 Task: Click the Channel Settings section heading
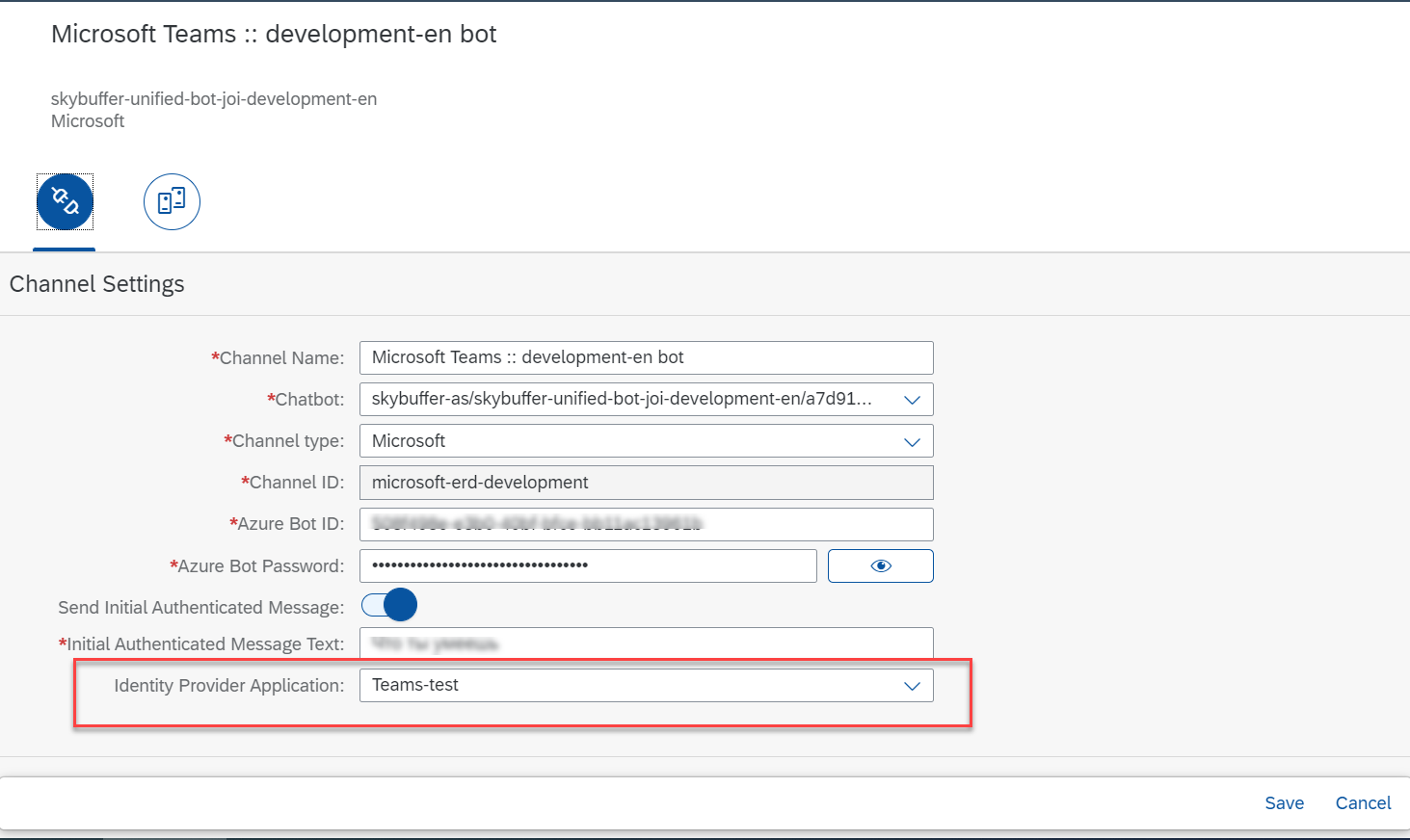click(96, 284)
